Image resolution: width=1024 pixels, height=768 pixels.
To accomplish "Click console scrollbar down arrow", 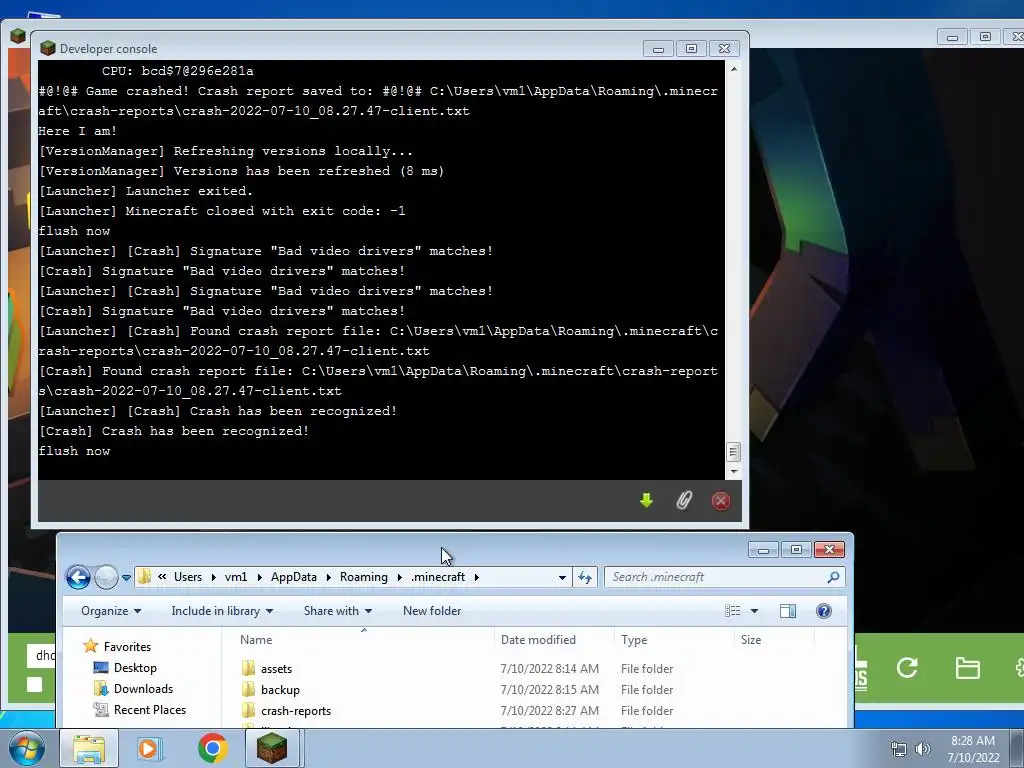I will pos(733,472).
